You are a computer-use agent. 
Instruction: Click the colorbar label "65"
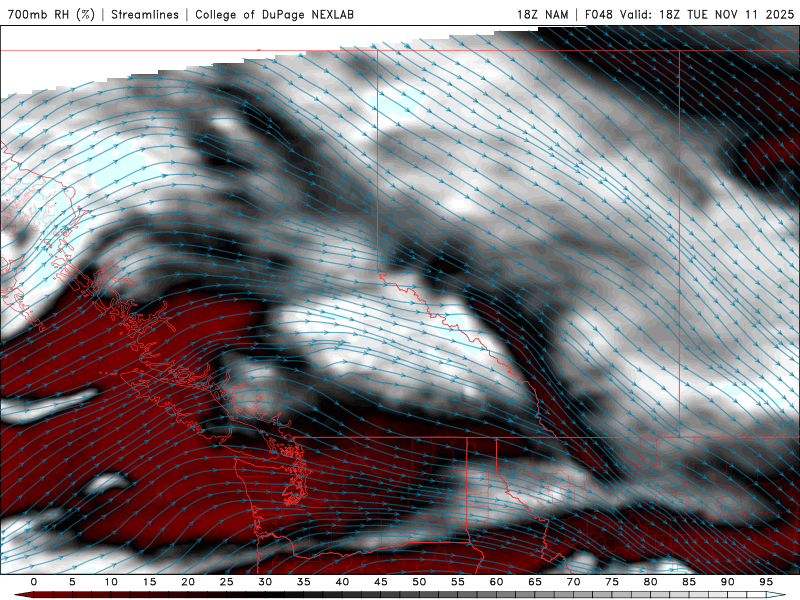[535, 582]
